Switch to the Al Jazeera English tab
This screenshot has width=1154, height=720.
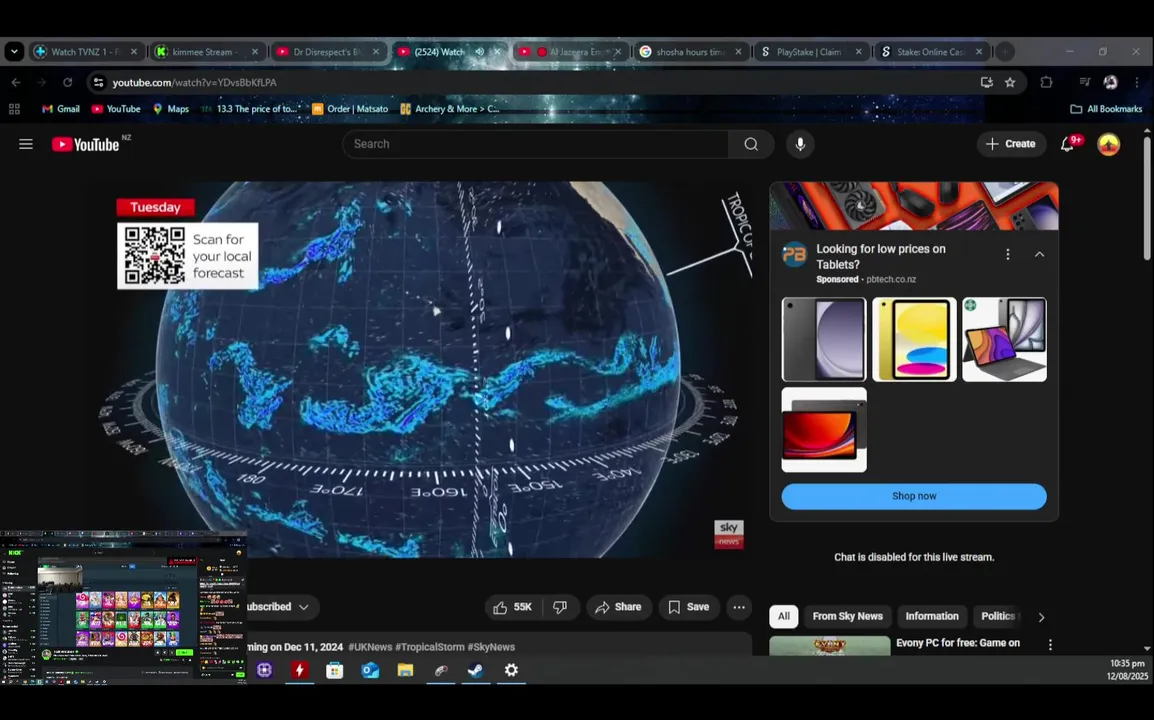pyautogui.click(x=569, y=52)
